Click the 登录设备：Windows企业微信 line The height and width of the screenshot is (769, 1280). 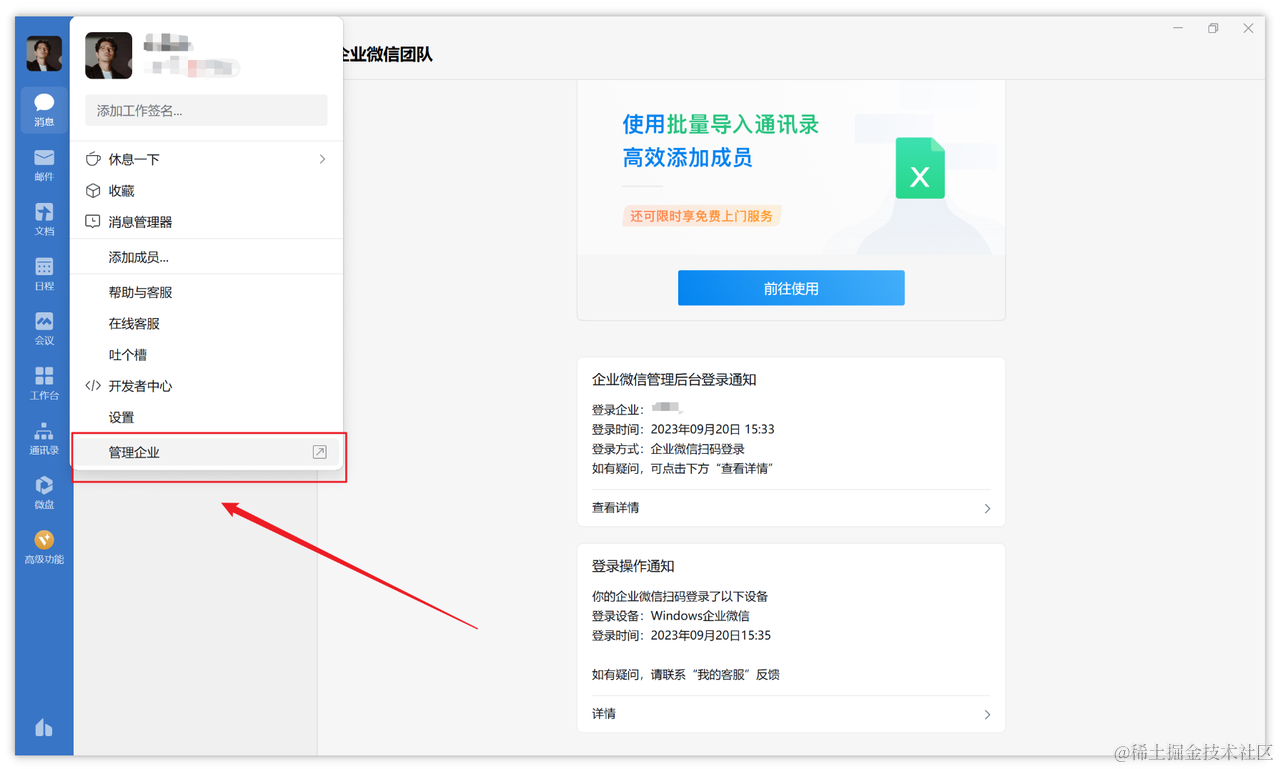pos(670,616)
